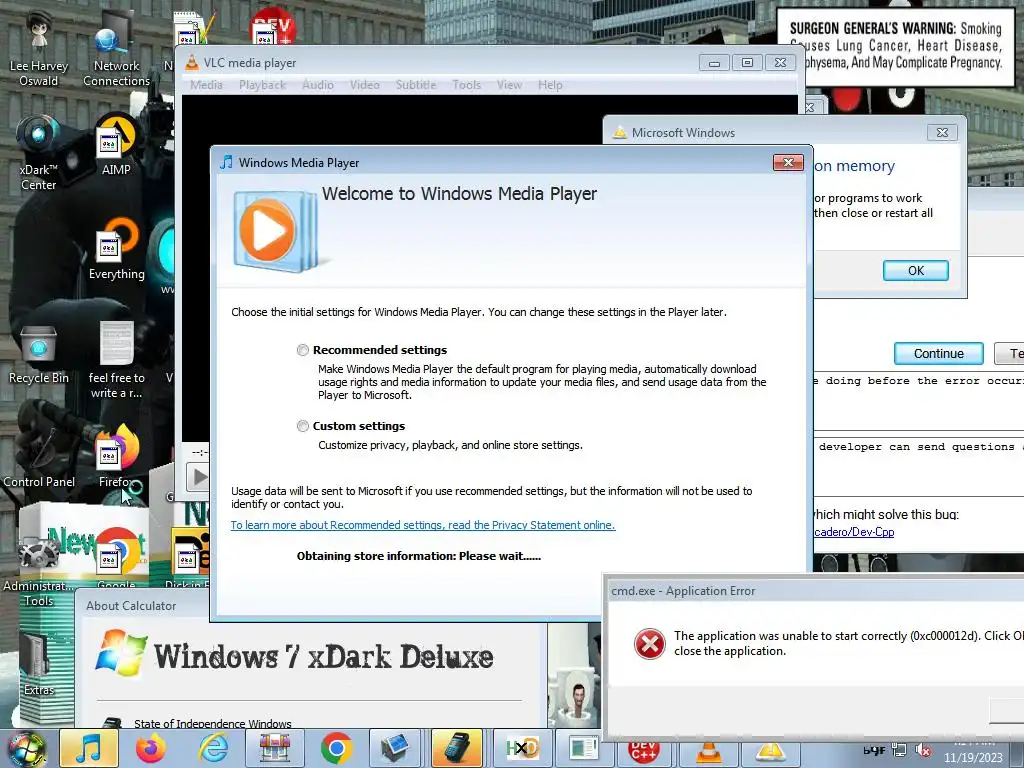The width and height of the screenshot is (1024, 768).
Task: Open Internet Explorer from the taskbar
Action: pyautogui.click(x=213, y=748)
